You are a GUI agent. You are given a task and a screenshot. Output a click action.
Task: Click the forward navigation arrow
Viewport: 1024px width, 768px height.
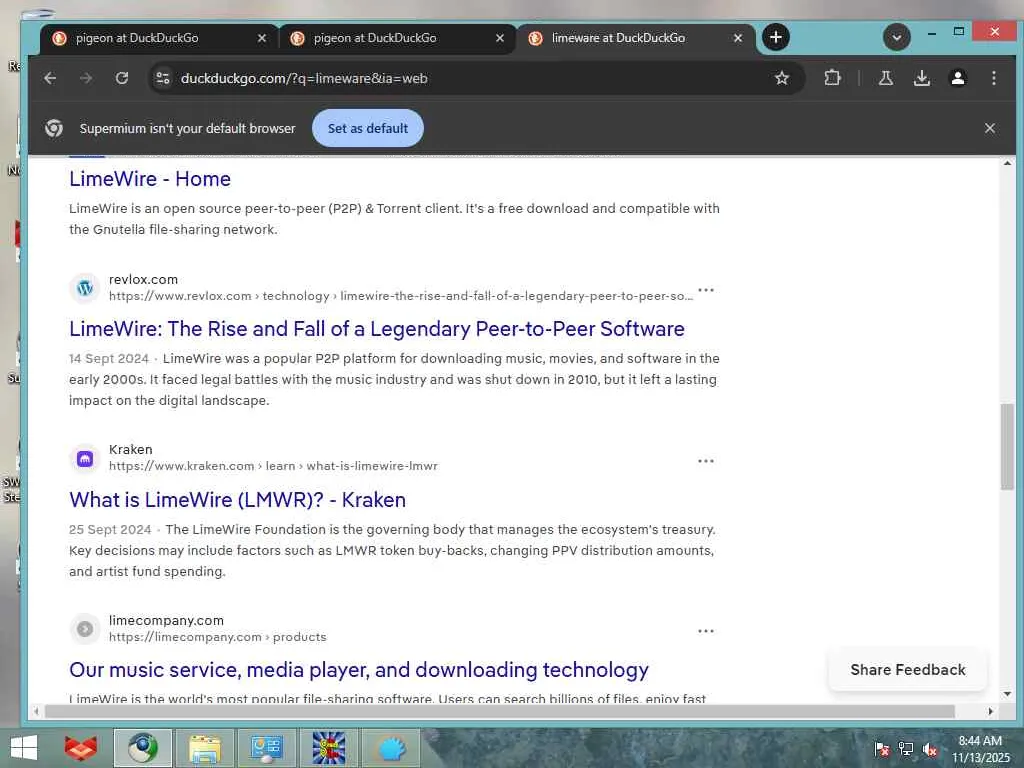[86, 78]
